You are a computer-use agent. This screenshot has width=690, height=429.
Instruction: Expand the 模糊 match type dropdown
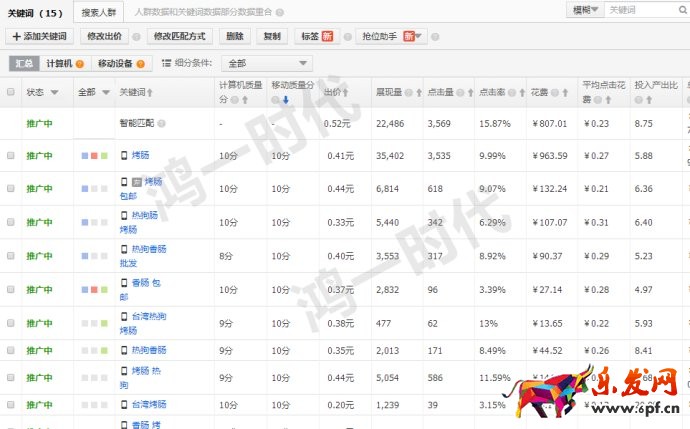[584, 10]
